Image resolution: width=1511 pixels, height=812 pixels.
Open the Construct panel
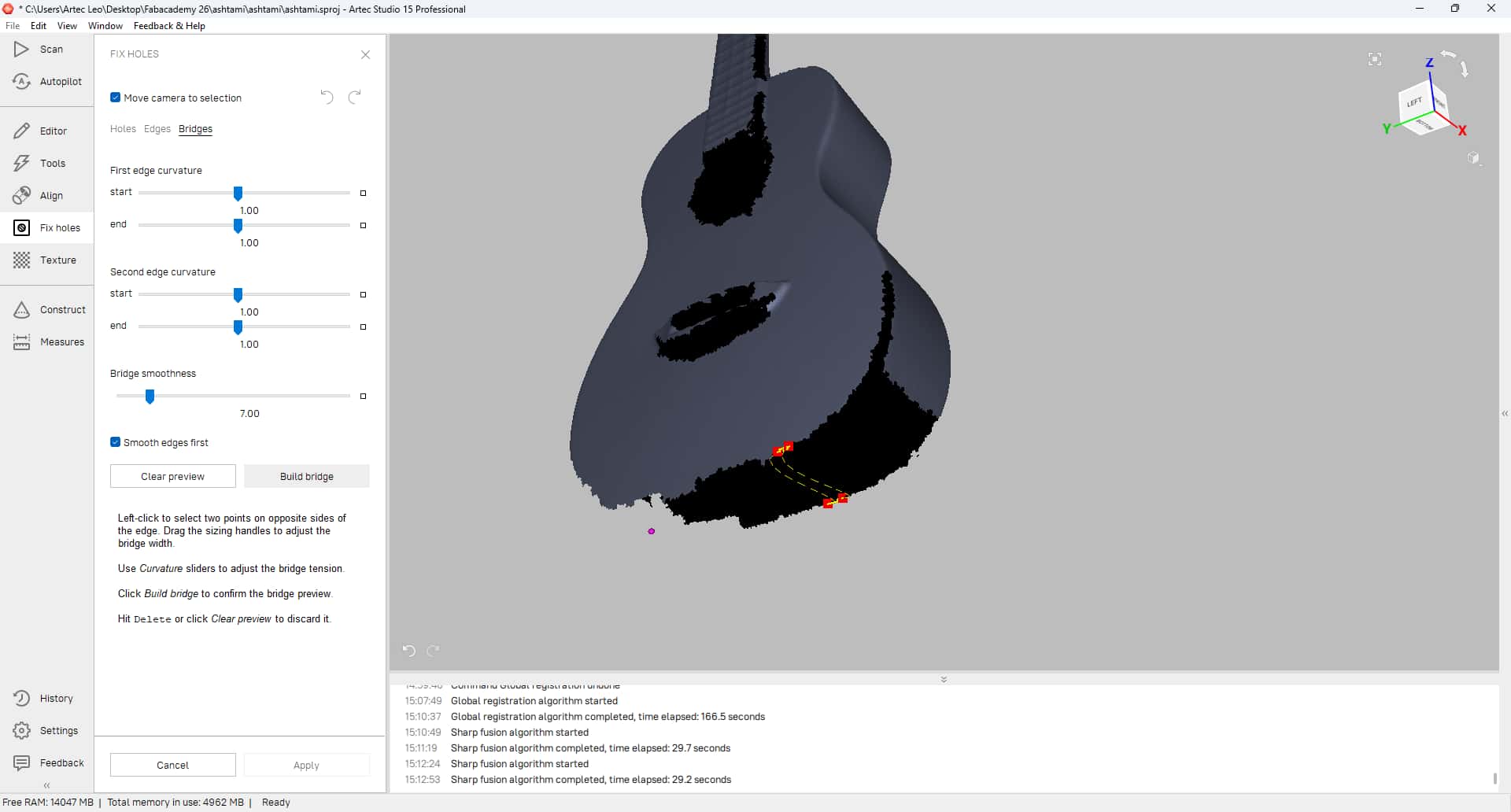pyautogui.click(x=46, y=309)
